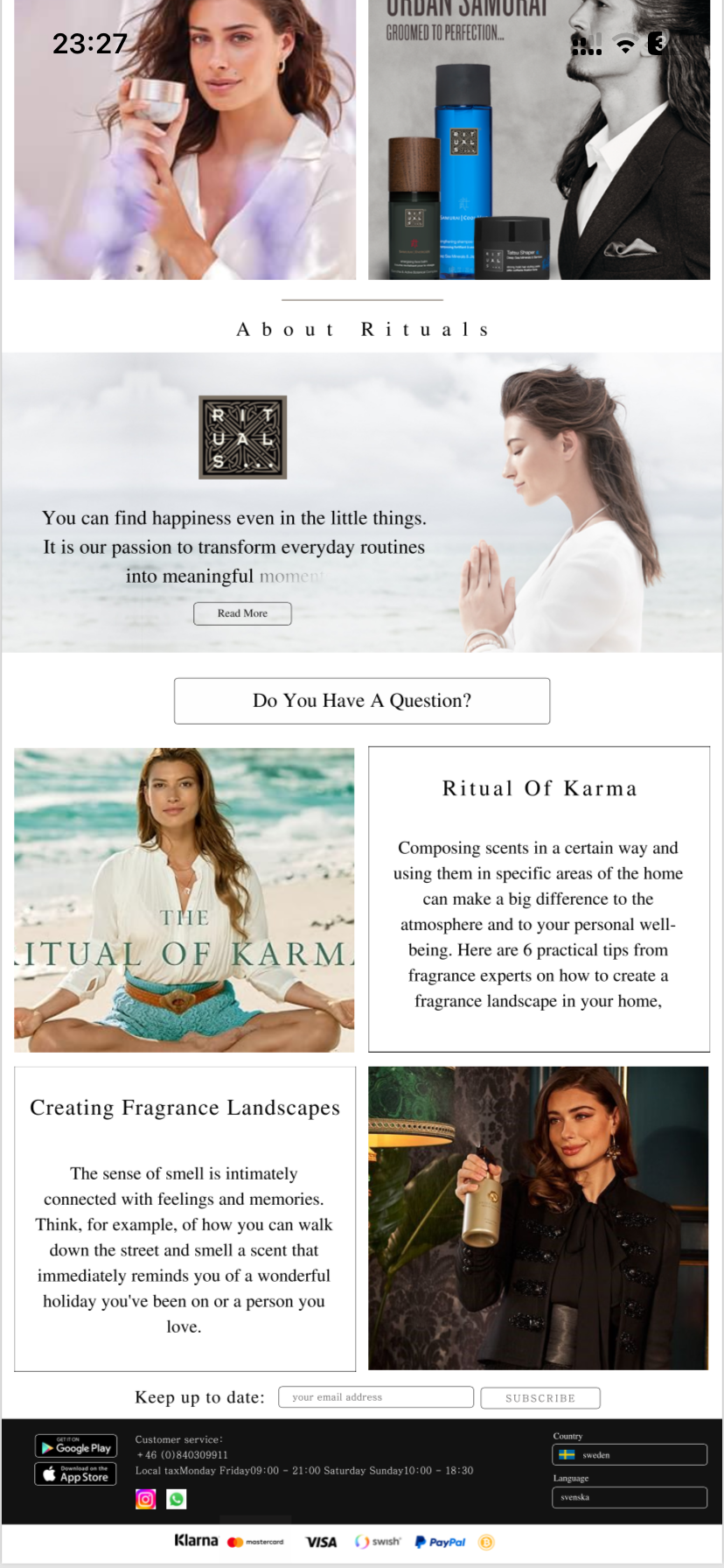The image size is (724, 1568).
Task: Click the Do You Have A Question button
Action: point(362,701)
